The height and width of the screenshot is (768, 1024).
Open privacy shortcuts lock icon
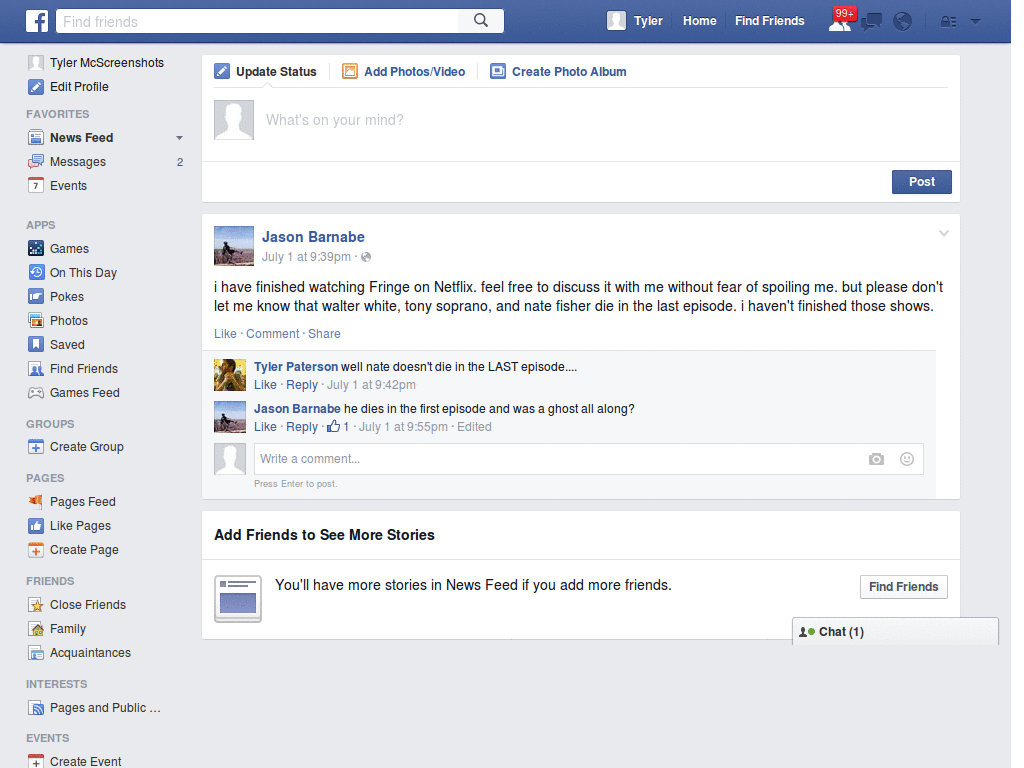948,22
